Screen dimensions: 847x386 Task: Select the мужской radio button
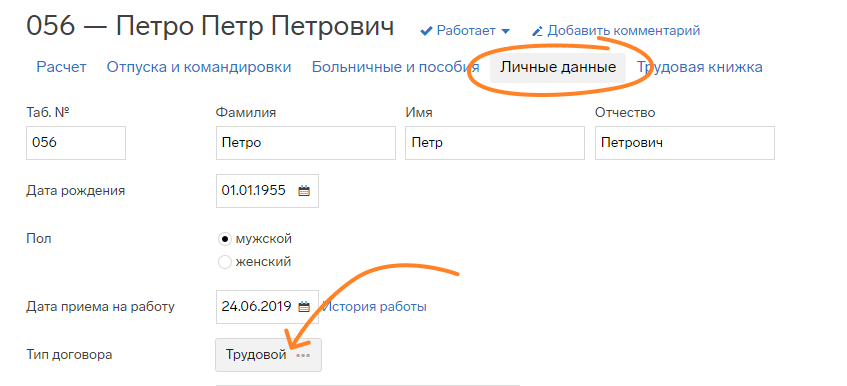(x=225, y=239)
